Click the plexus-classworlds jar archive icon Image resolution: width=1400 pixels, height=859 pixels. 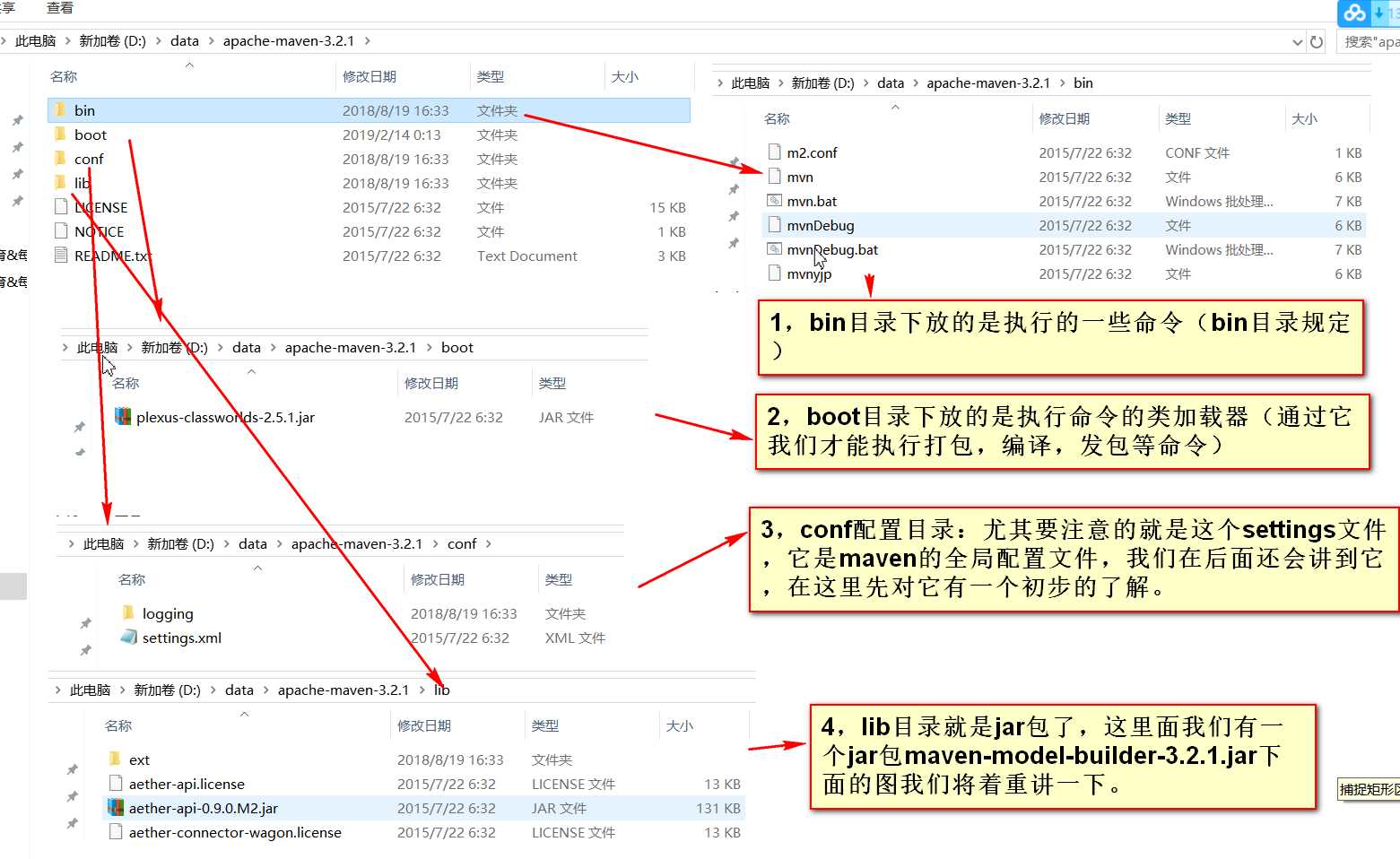point(123,416)
